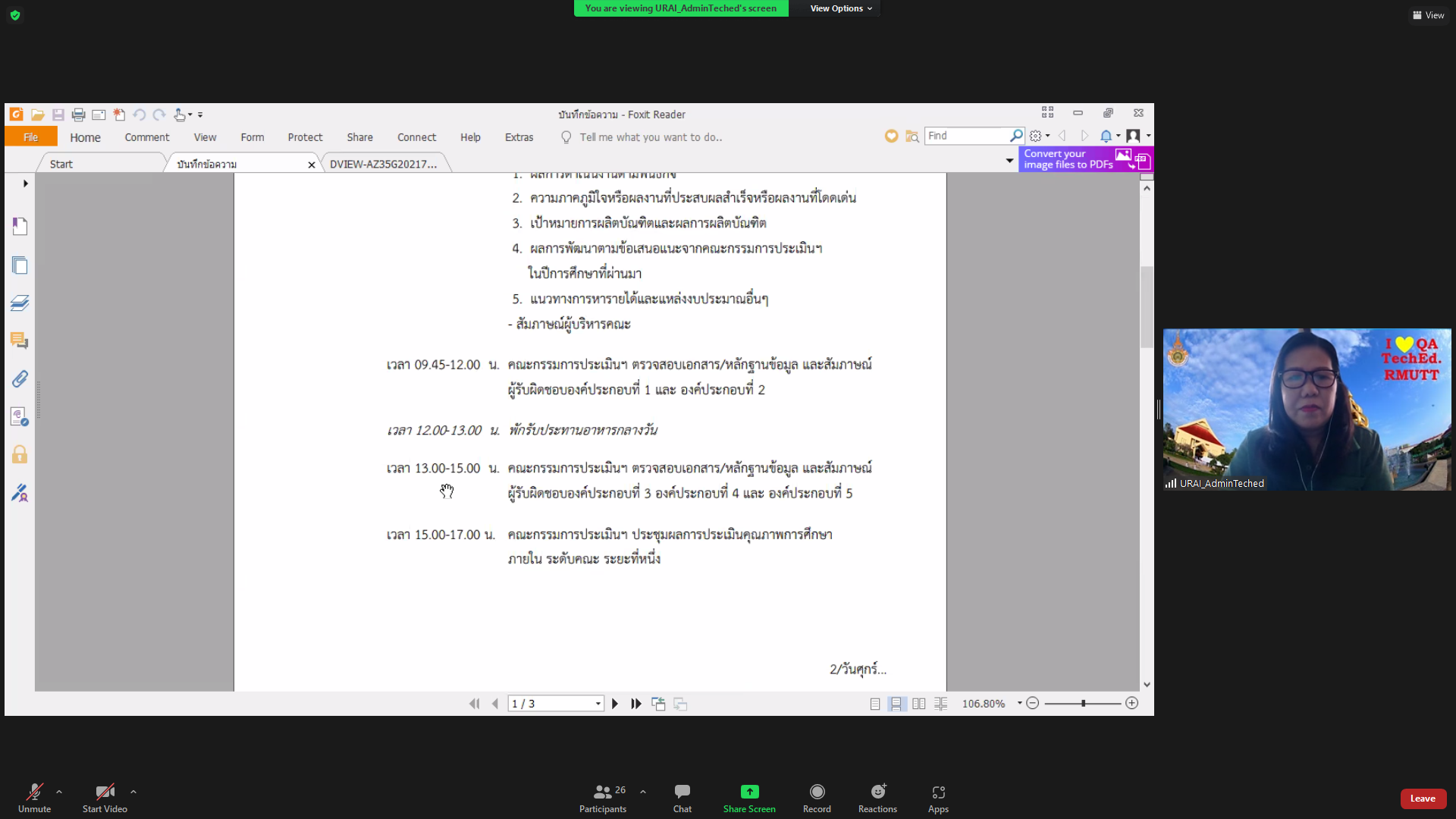Click the orange heart favorite icon

pos(891,136)
